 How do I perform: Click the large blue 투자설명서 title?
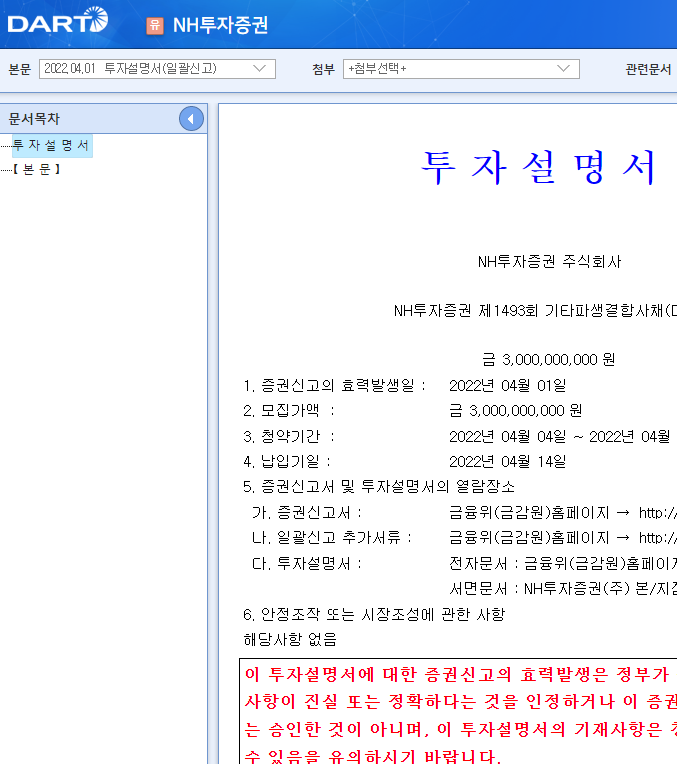click(x=539, y=167)
